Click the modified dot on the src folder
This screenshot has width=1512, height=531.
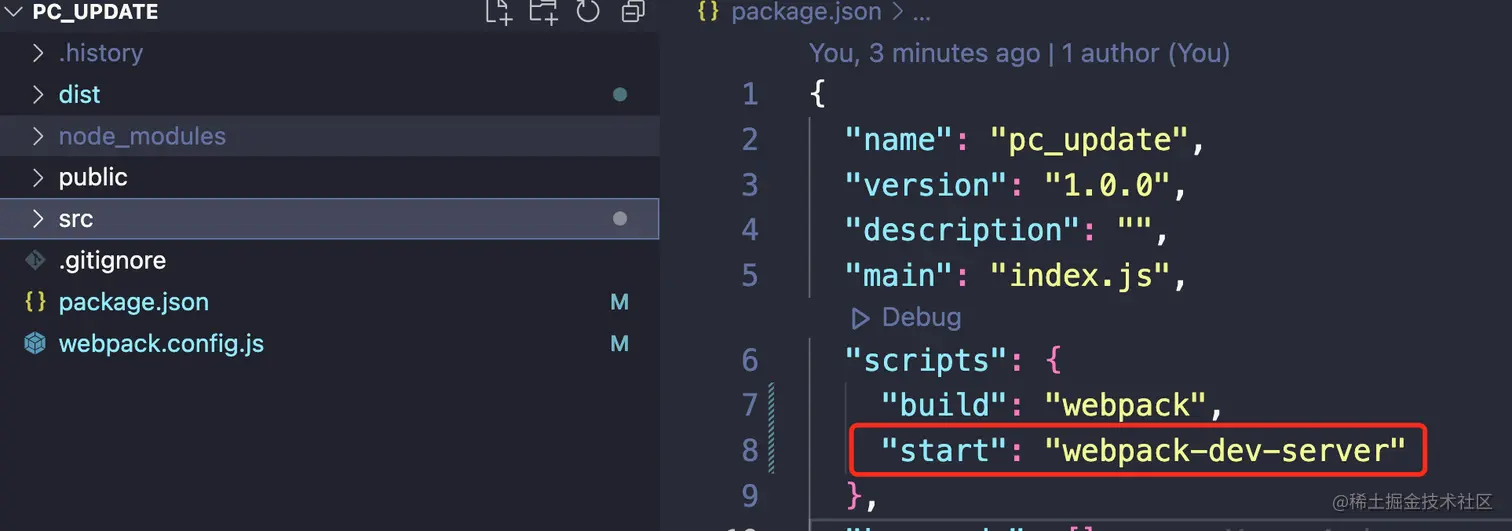click(x=620, y=218)
